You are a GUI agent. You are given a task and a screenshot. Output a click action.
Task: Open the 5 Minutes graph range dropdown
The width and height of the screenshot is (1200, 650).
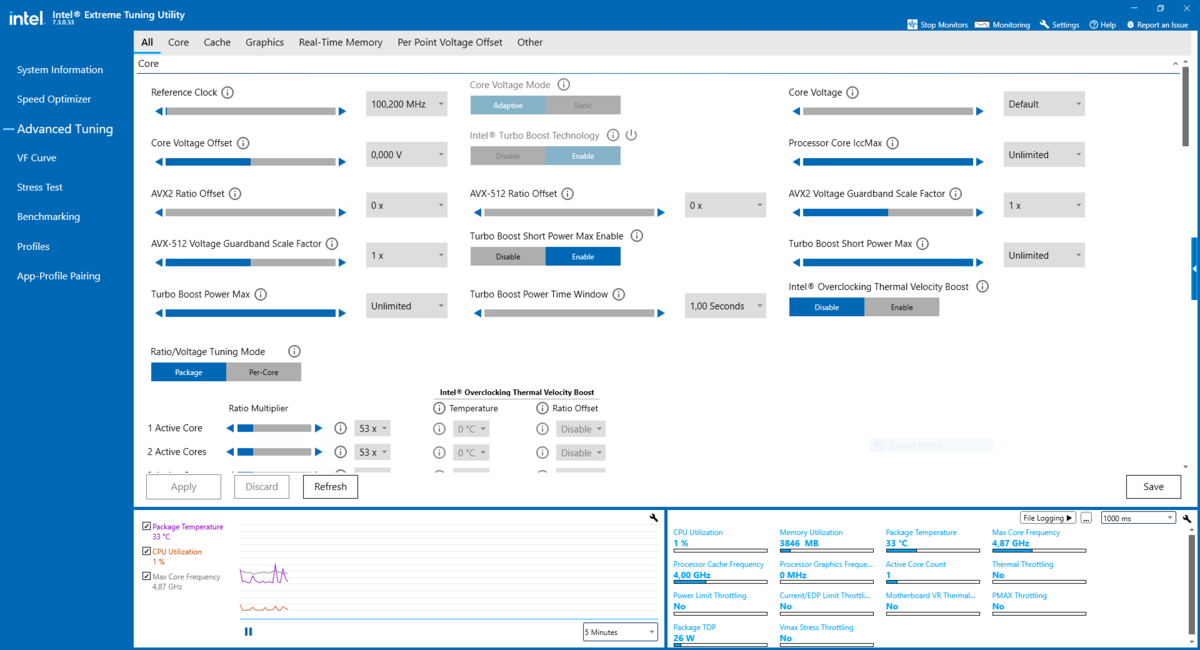(x=620, y=632)
